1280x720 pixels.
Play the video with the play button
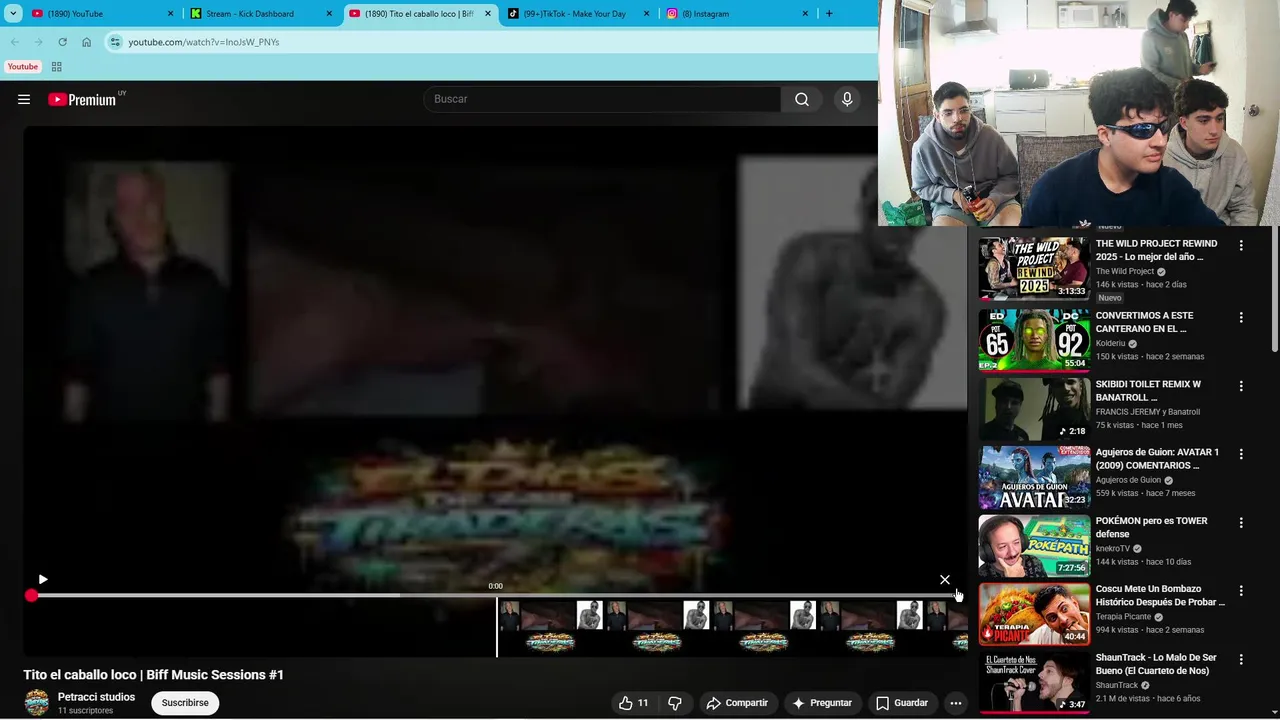tap(43, 579)
